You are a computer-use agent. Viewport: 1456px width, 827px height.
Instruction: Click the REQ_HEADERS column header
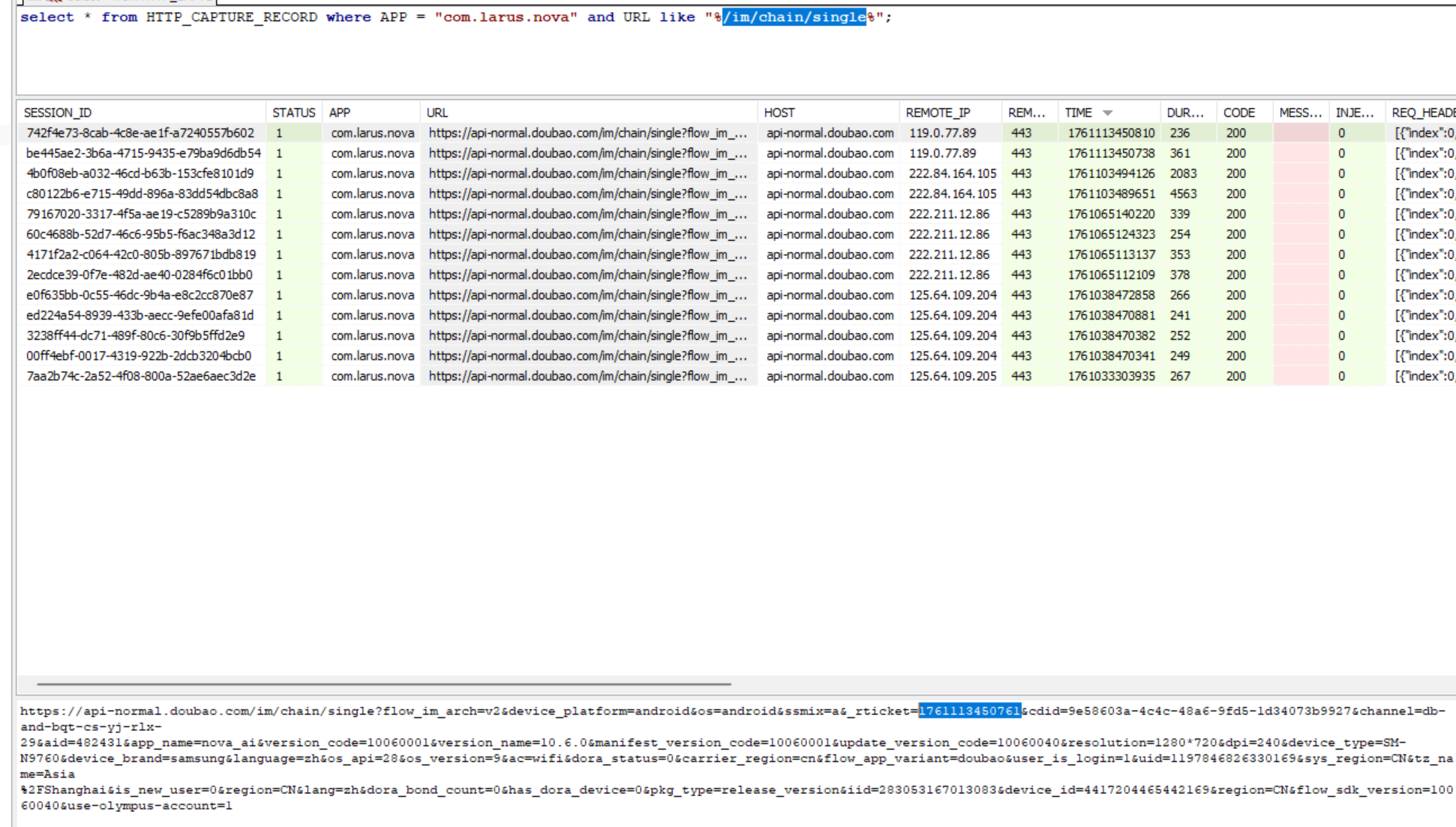coord(1422,113)
